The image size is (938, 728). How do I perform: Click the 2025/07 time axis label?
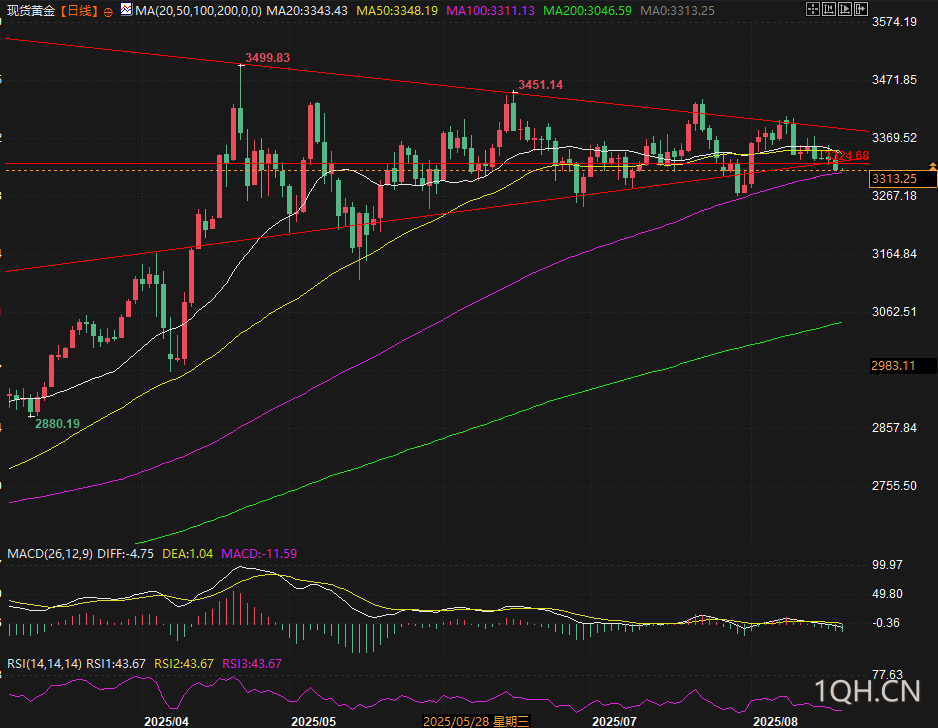615,720
